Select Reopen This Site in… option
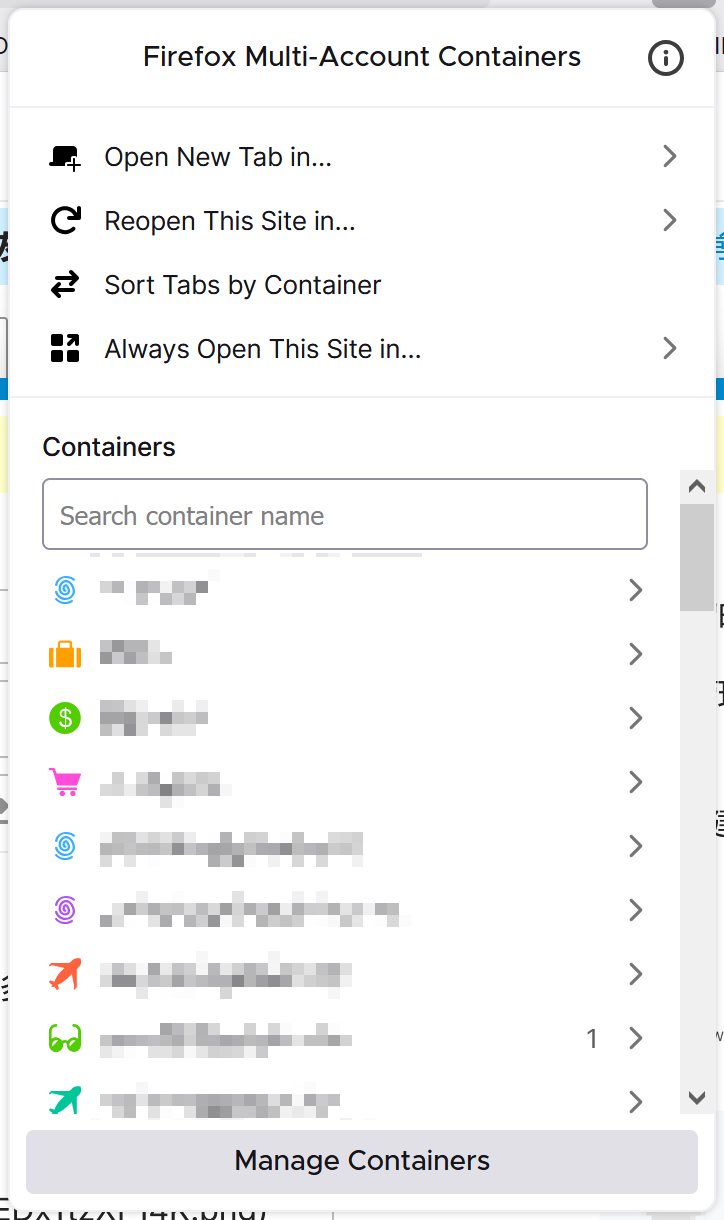This screenshot has height=1220, width=724. 363,221
